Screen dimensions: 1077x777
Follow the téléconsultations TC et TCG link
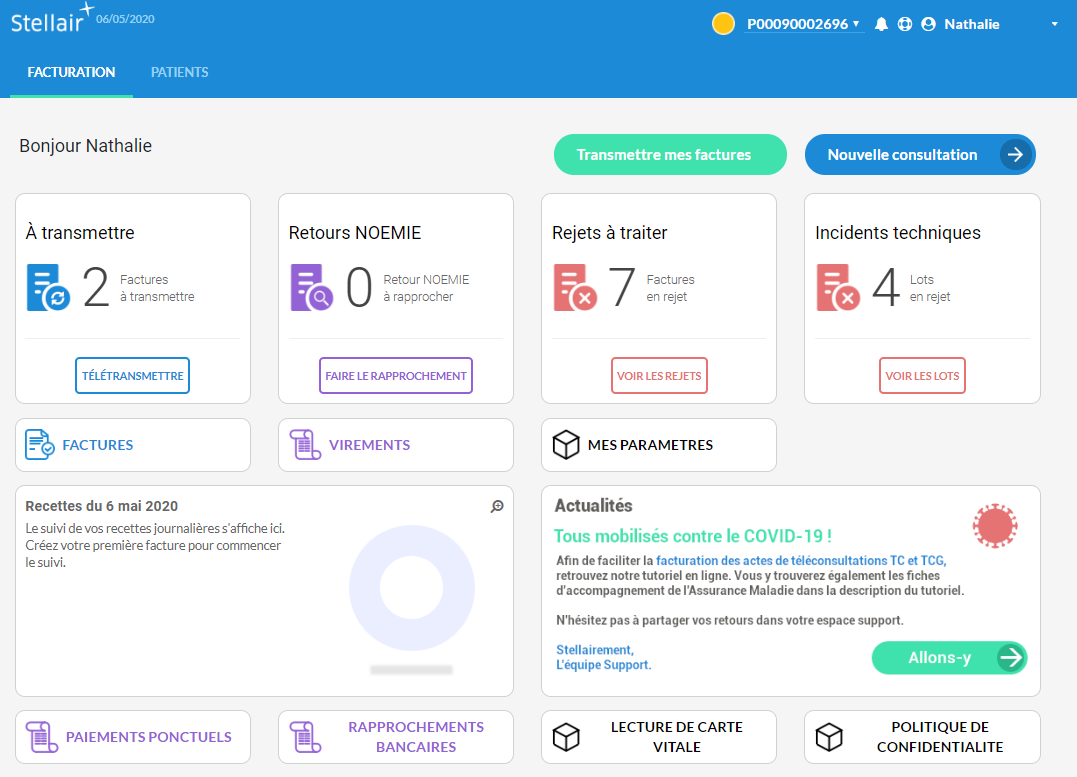pos(800,561)
